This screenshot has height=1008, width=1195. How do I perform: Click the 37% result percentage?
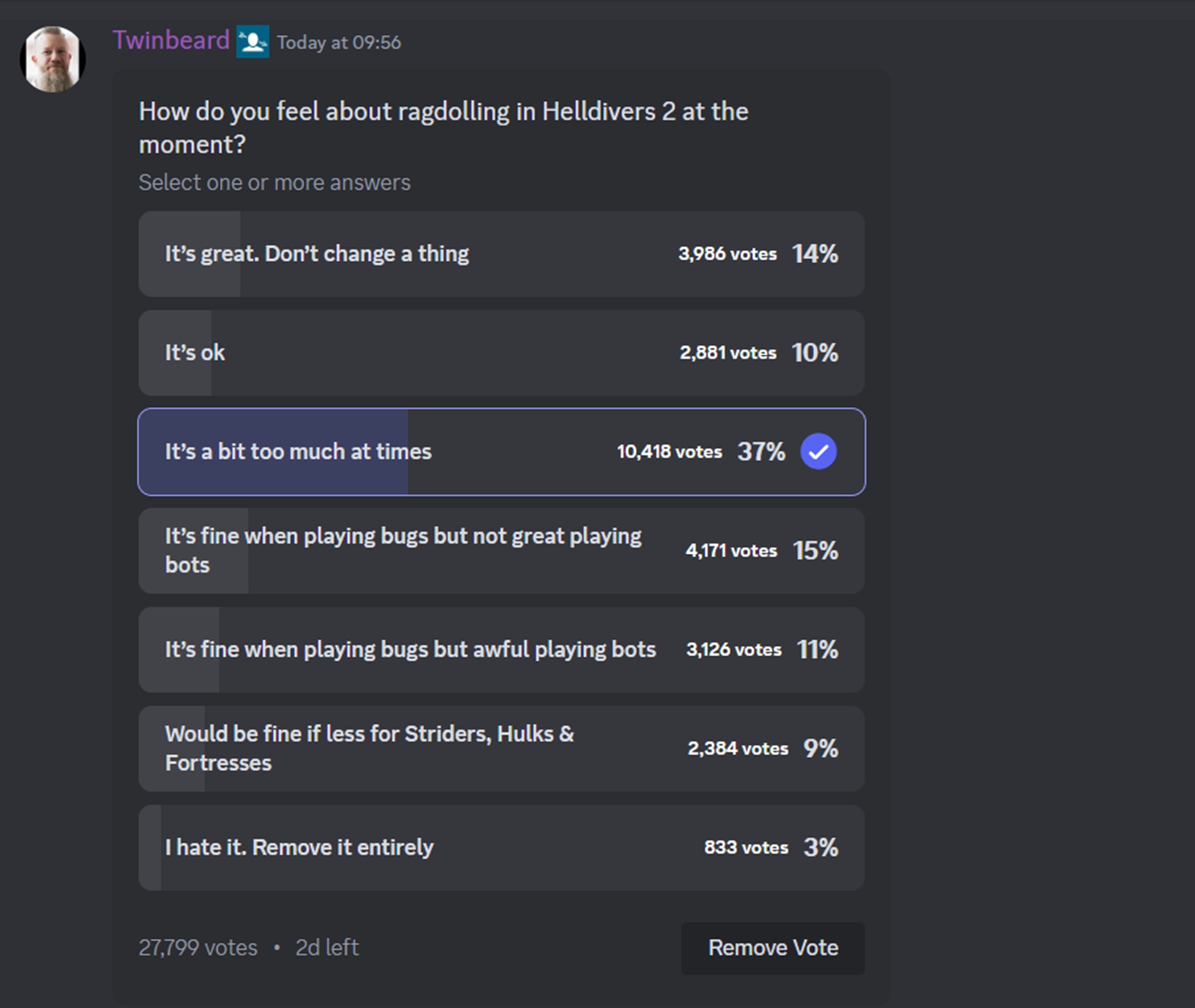pos(761,452)
